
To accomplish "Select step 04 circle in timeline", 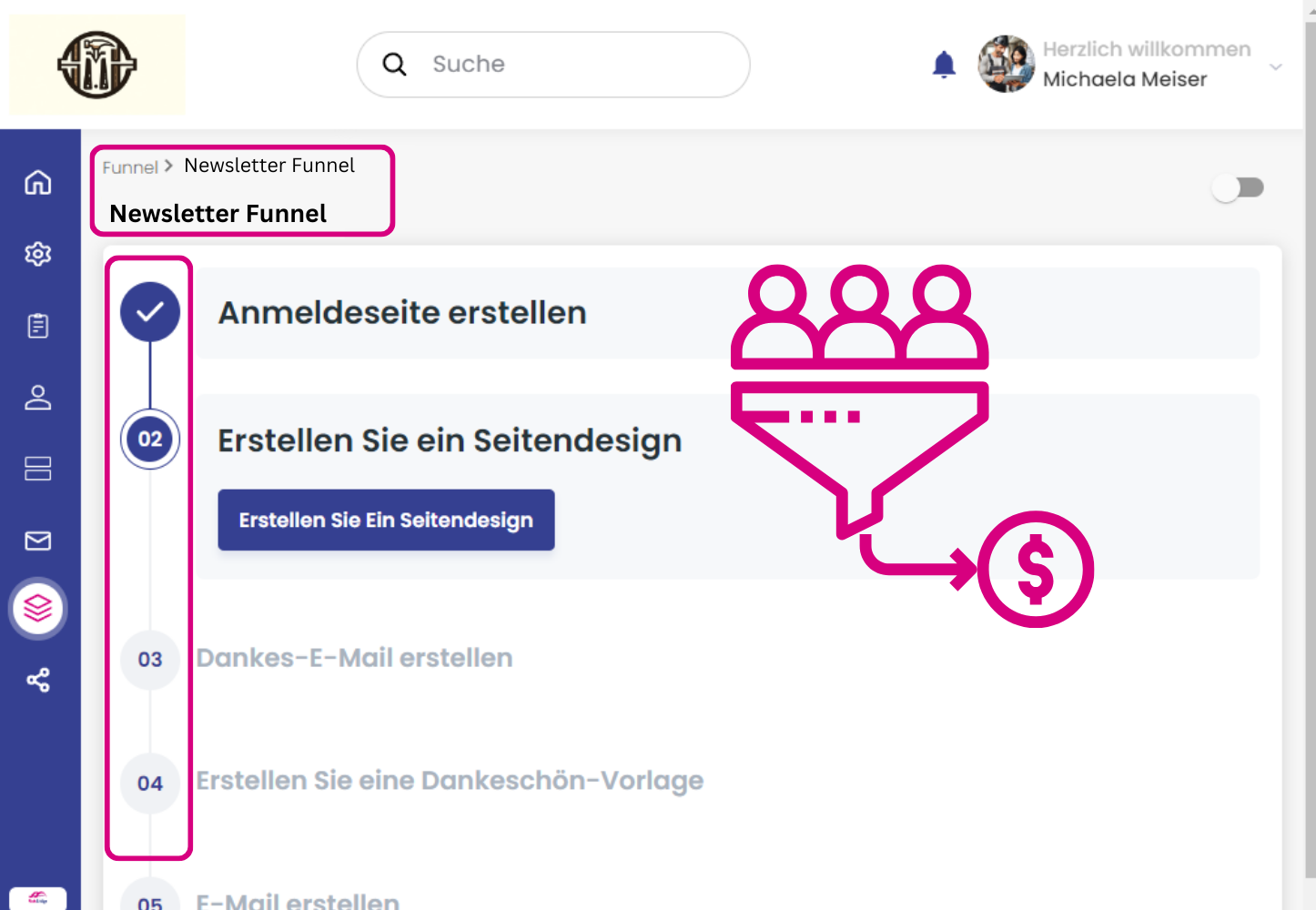I will [150, 783].
